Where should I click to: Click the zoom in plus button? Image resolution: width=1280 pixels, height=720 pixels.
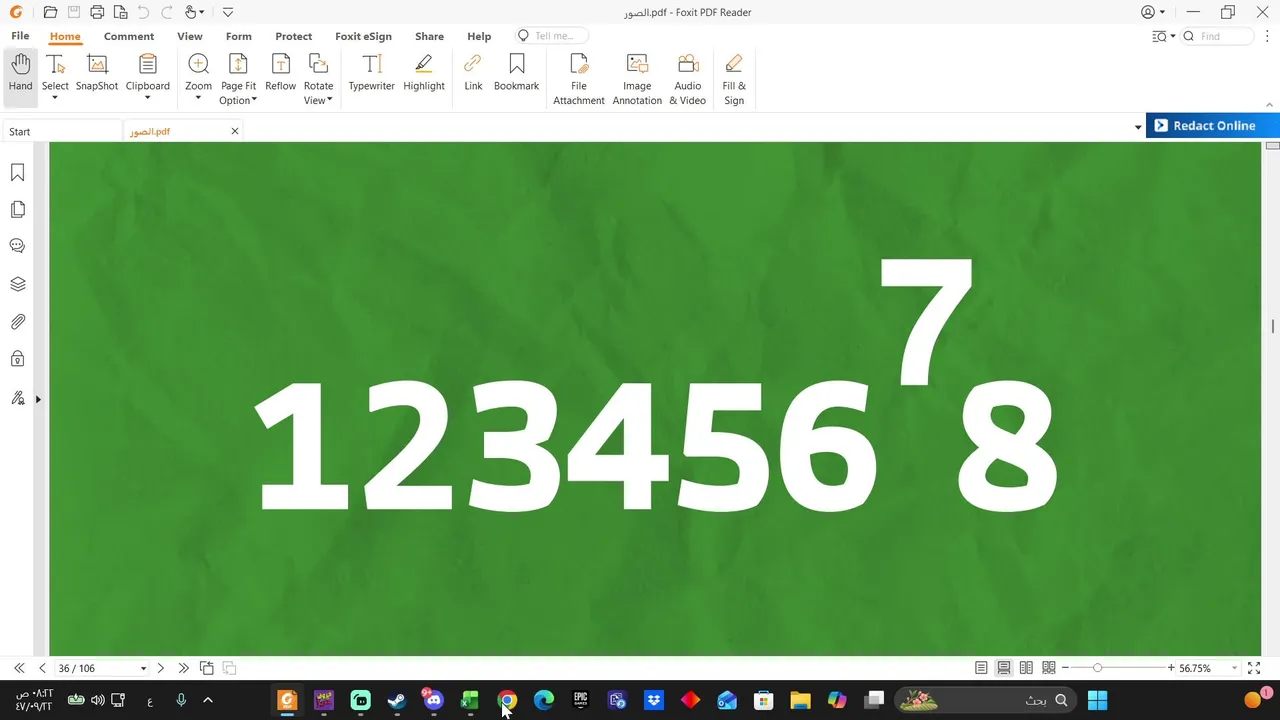coord(1171,668)
